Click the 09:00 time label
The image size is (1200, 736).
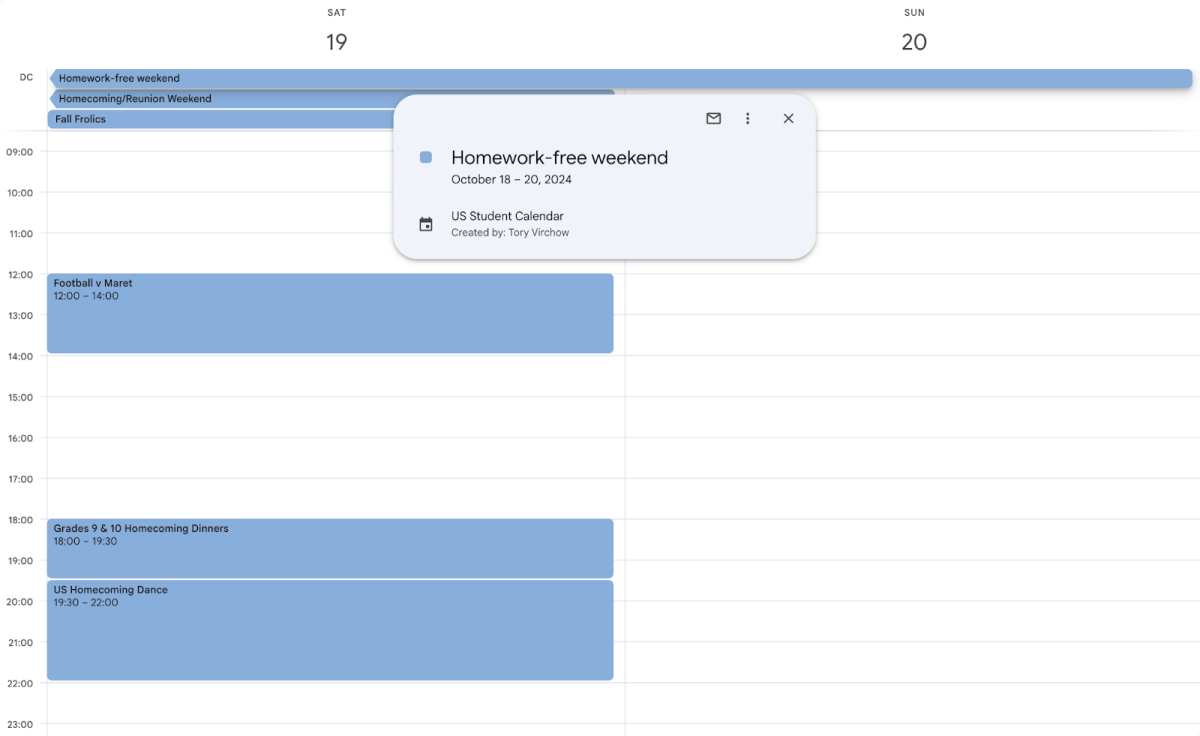(20, 152)
